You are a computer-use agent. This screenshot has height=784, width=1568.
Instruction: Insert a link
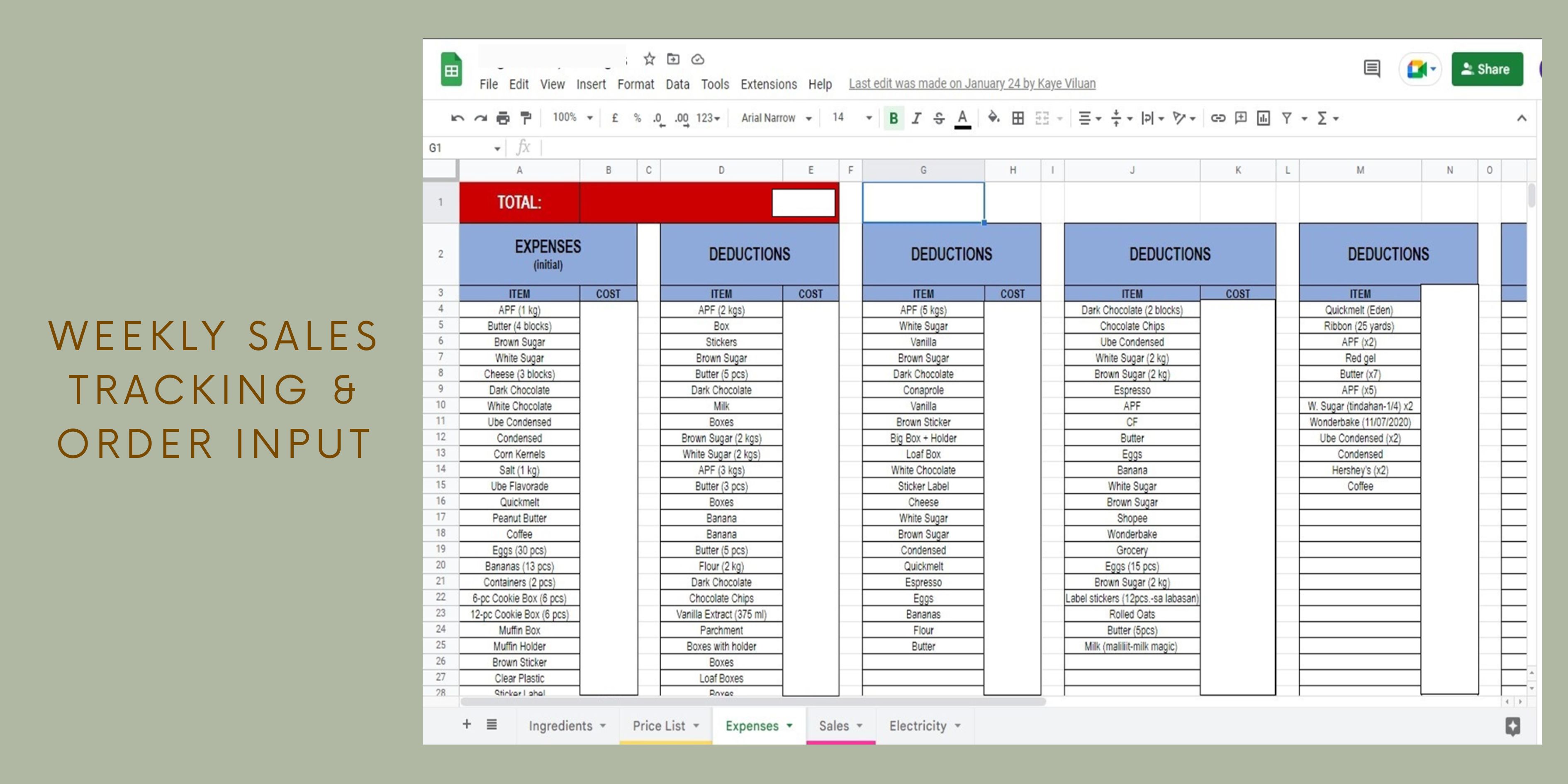click(x=1218, y=118)
